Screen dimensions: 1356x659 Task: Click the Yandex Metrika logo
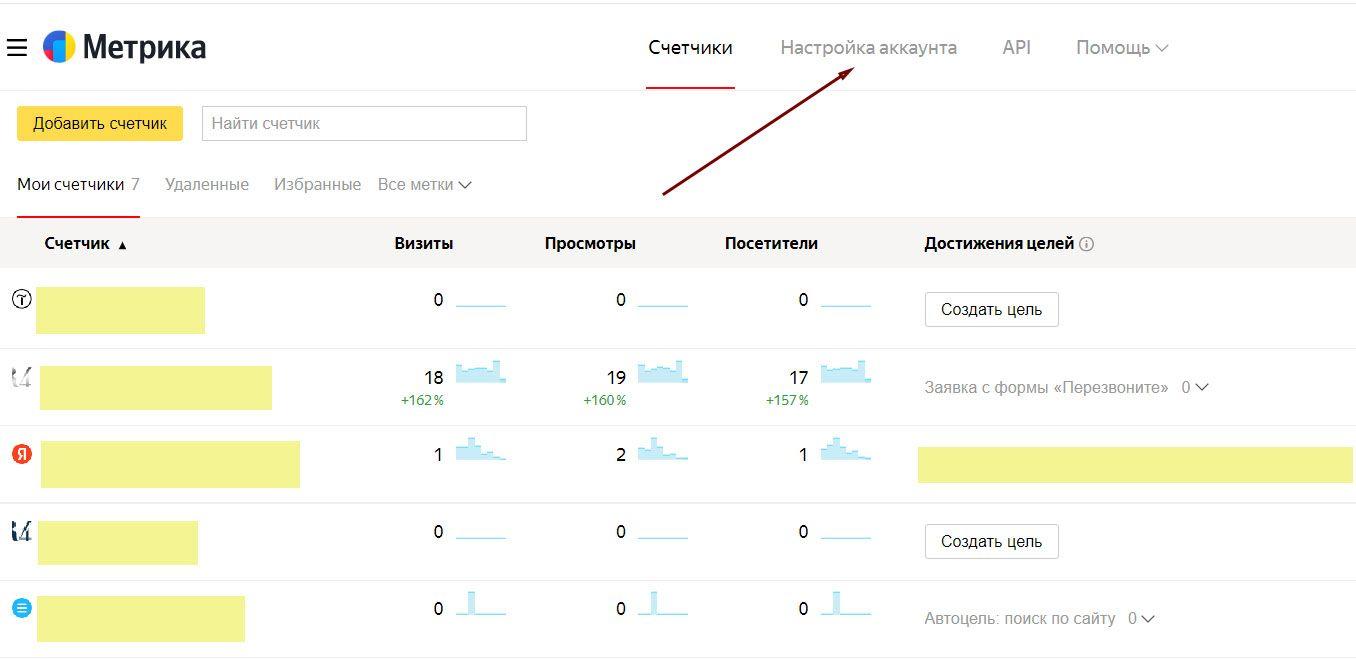point(125,47)
